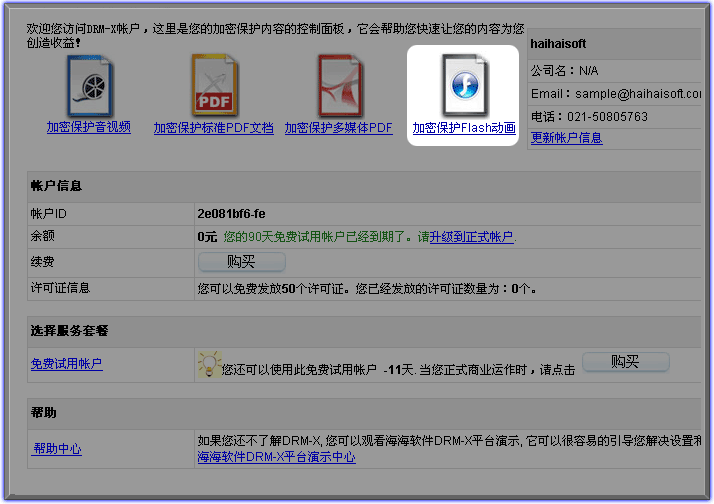Viewport: 714px width, 504px height.
Task: Click haihaisoft account name heading
Action: pyautogui.click(x=558, y=44)
